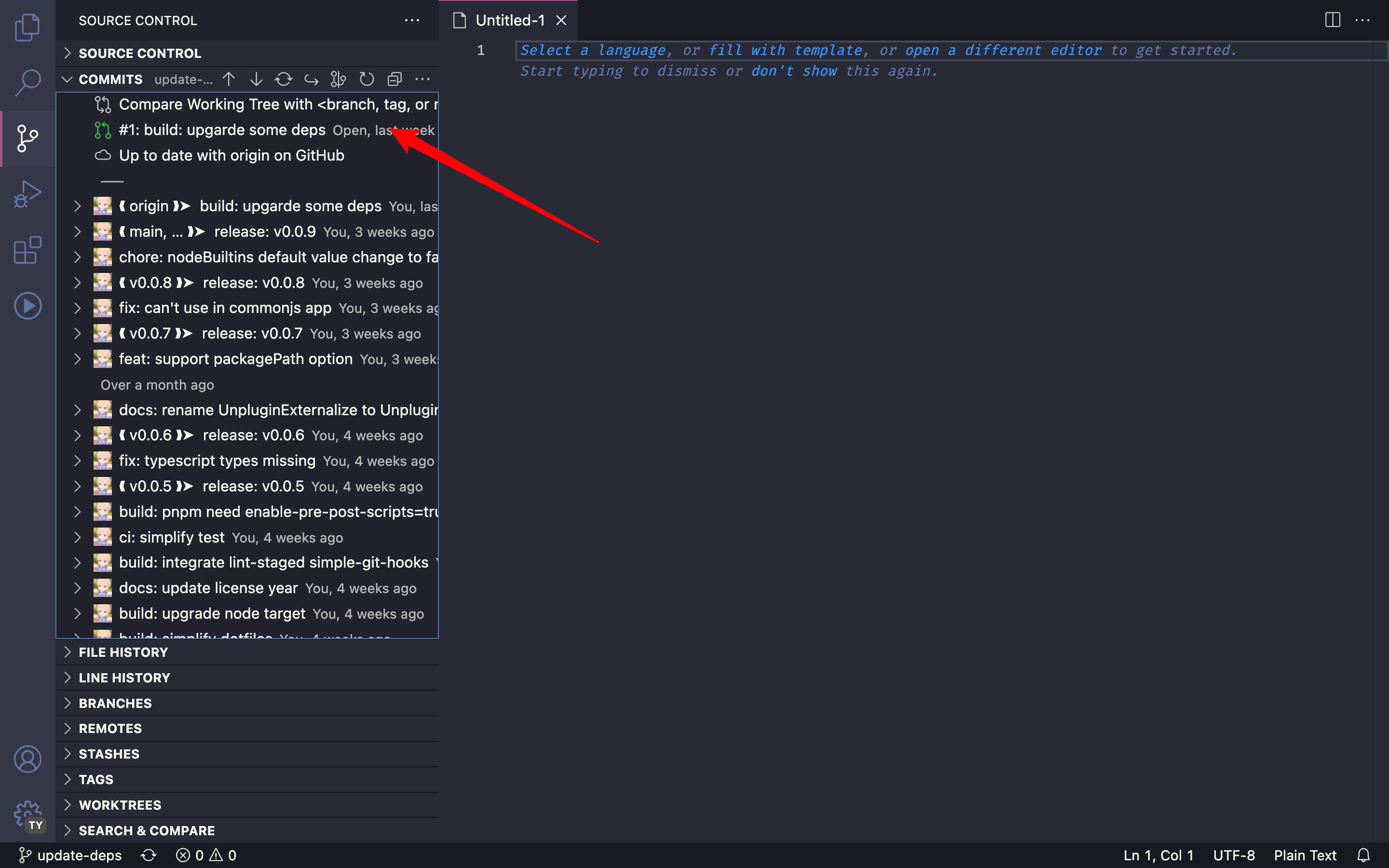Open the Commit Graph from the COMMITS toolbar

click(x=338, y=79)
